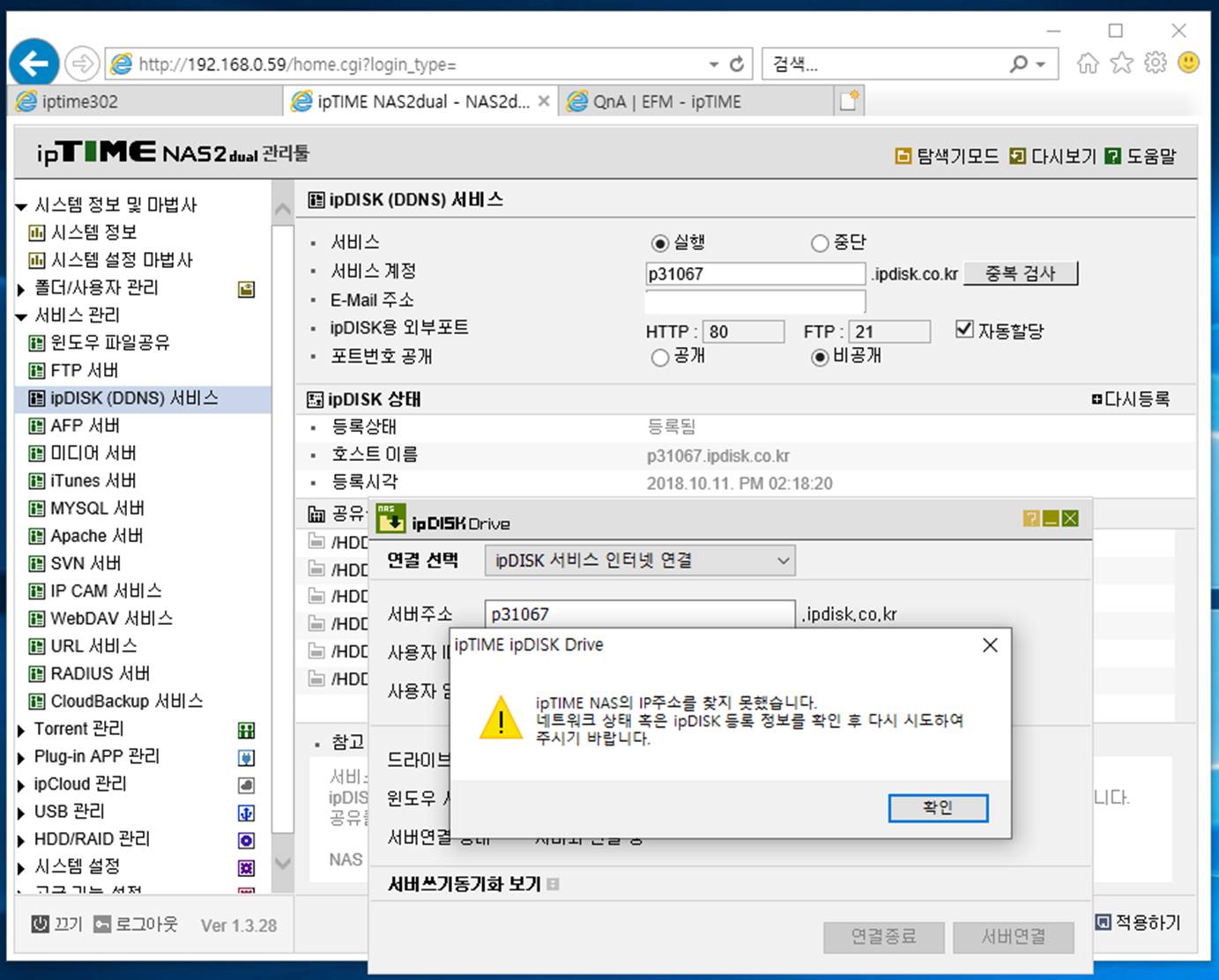Image resolution: width=1219 pixels, height=980 pixels.
Task: Refresh the page using reload icon
Action: (x=738, y=64)
